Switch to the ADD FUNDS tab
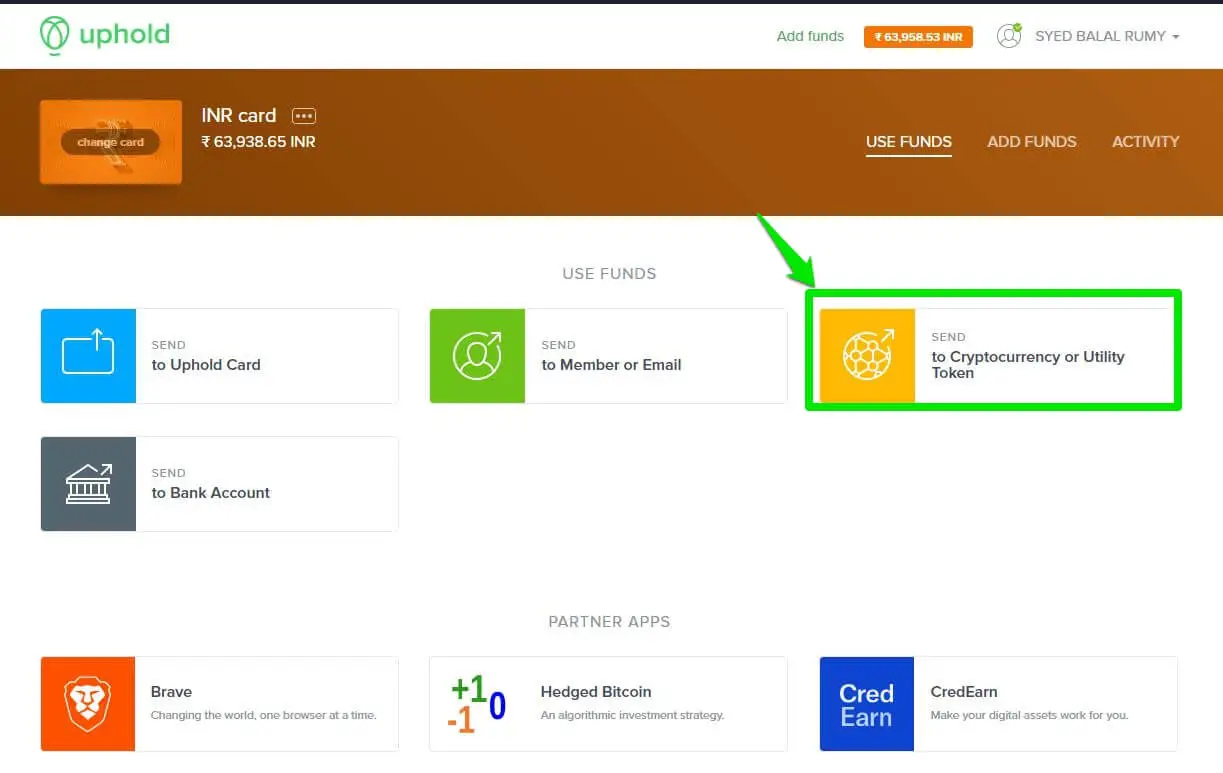The height and width of the screenshot is (773, 1223). (1032, 142)
